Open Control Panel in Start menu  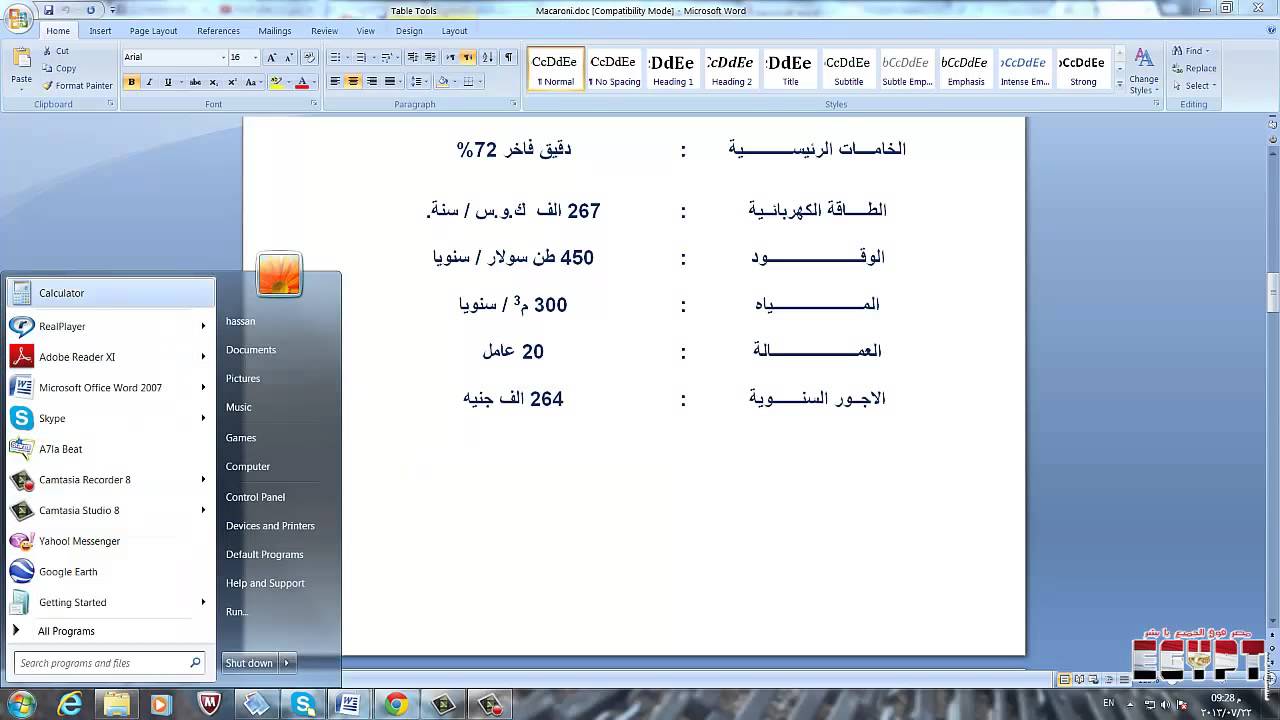(255, 497)
